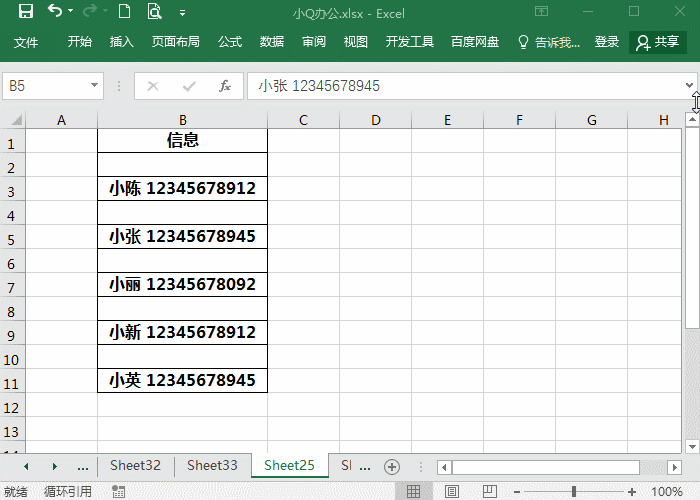Select cell 小陈 12345678912
Screen dimensions: 700x500
(x=183, y=188)
